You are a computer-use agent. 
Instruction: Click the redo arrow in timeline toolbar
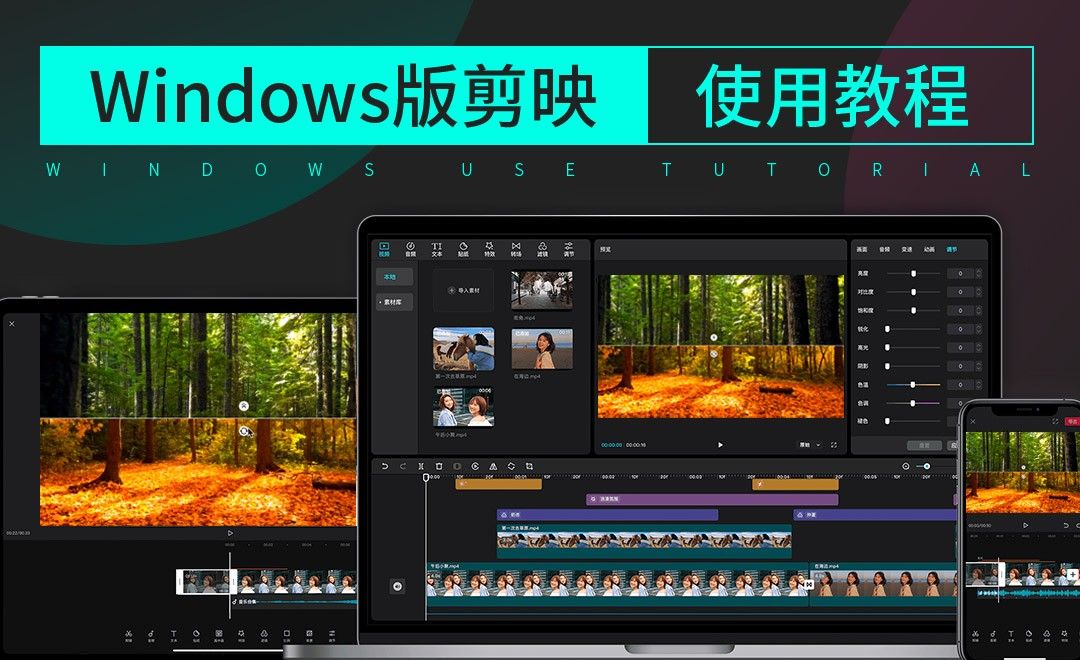click(403, 466)
